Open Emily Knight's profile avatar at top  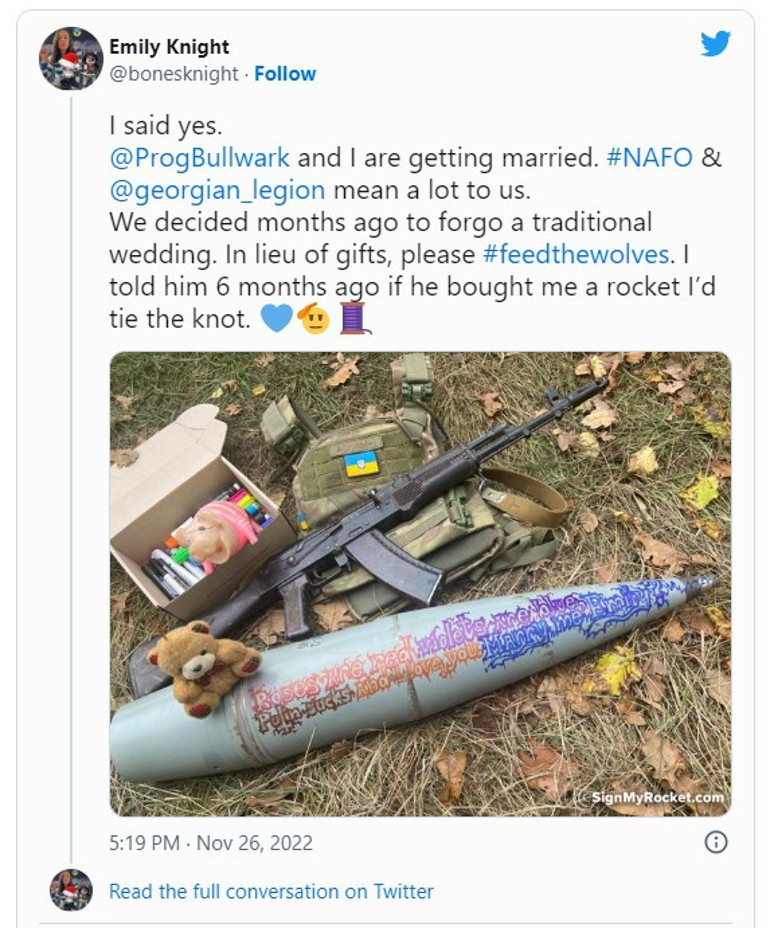point(70,59)
